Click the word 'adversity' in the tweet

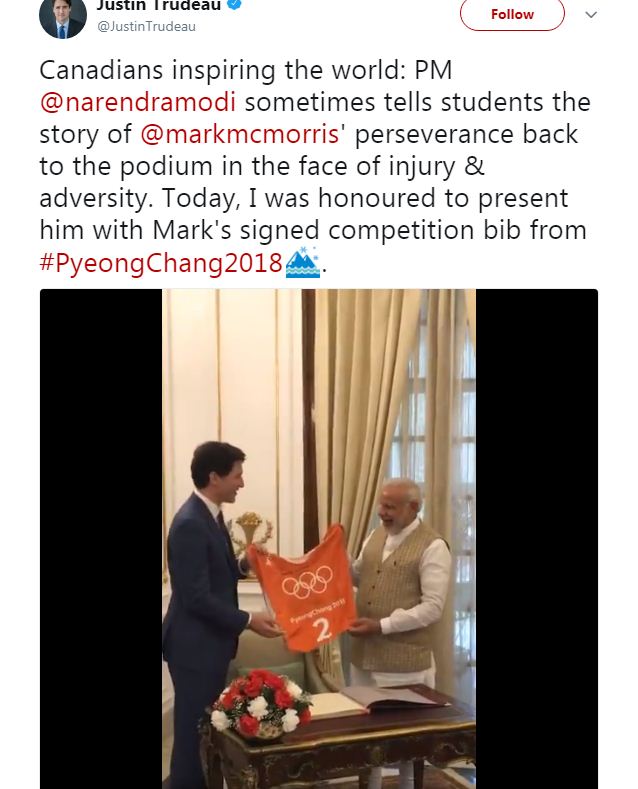[x=93, y=198]
